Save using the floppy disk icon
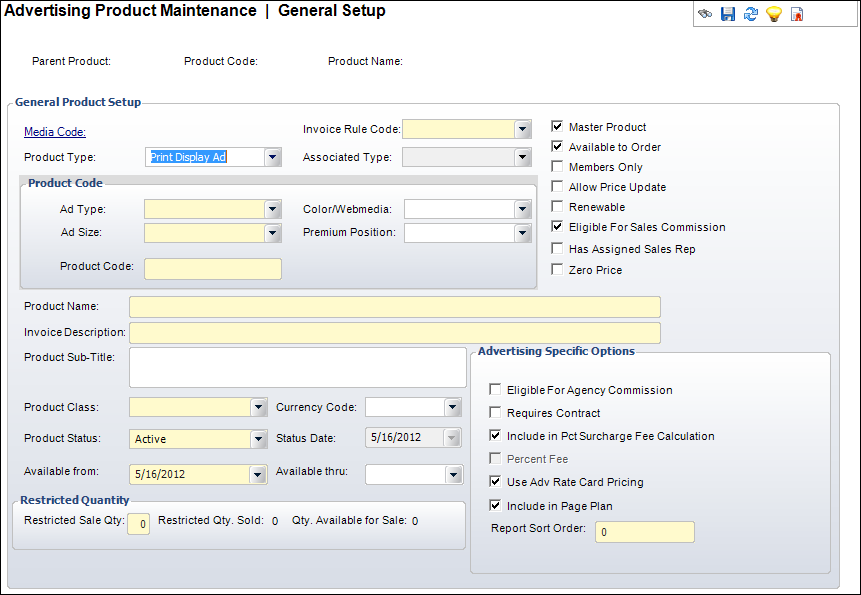The width and height of the screenshot is (861, 595). pyautogui.click(x=728, y=14)
